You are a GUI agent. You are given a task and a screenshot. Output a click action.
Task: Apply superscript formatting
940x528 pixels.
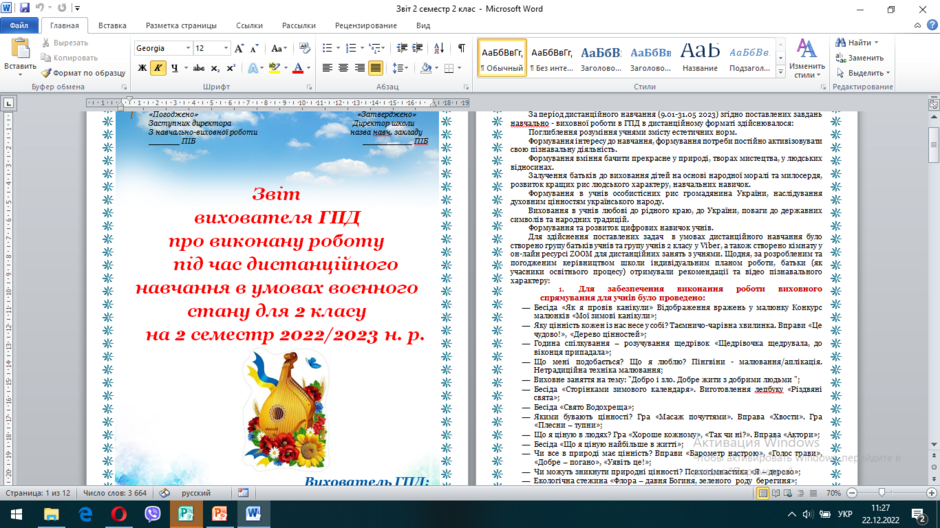coord(231,68)
